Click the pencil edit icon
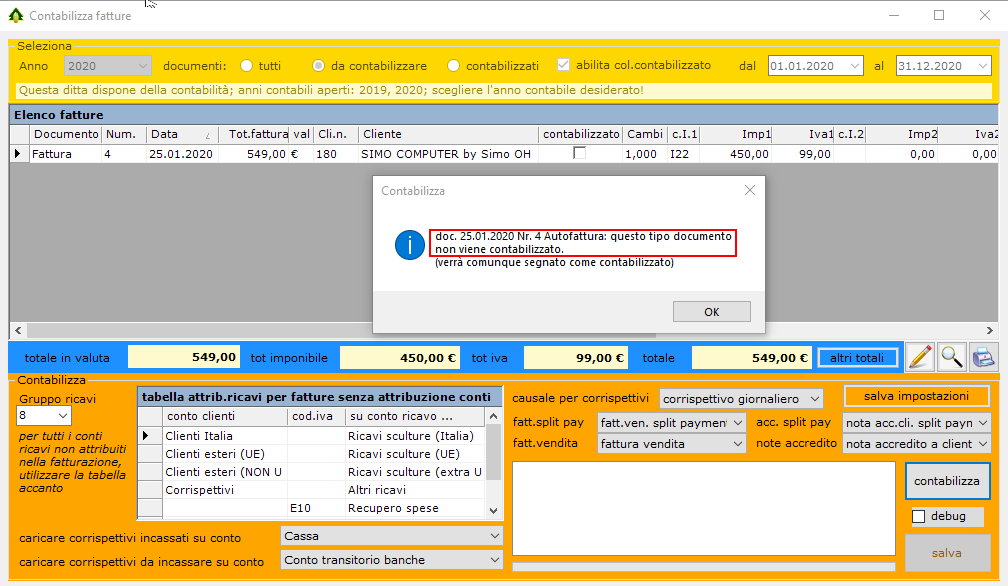Image resolution: width=1008 pixels, height=586 pixels. tap(919, 357)
